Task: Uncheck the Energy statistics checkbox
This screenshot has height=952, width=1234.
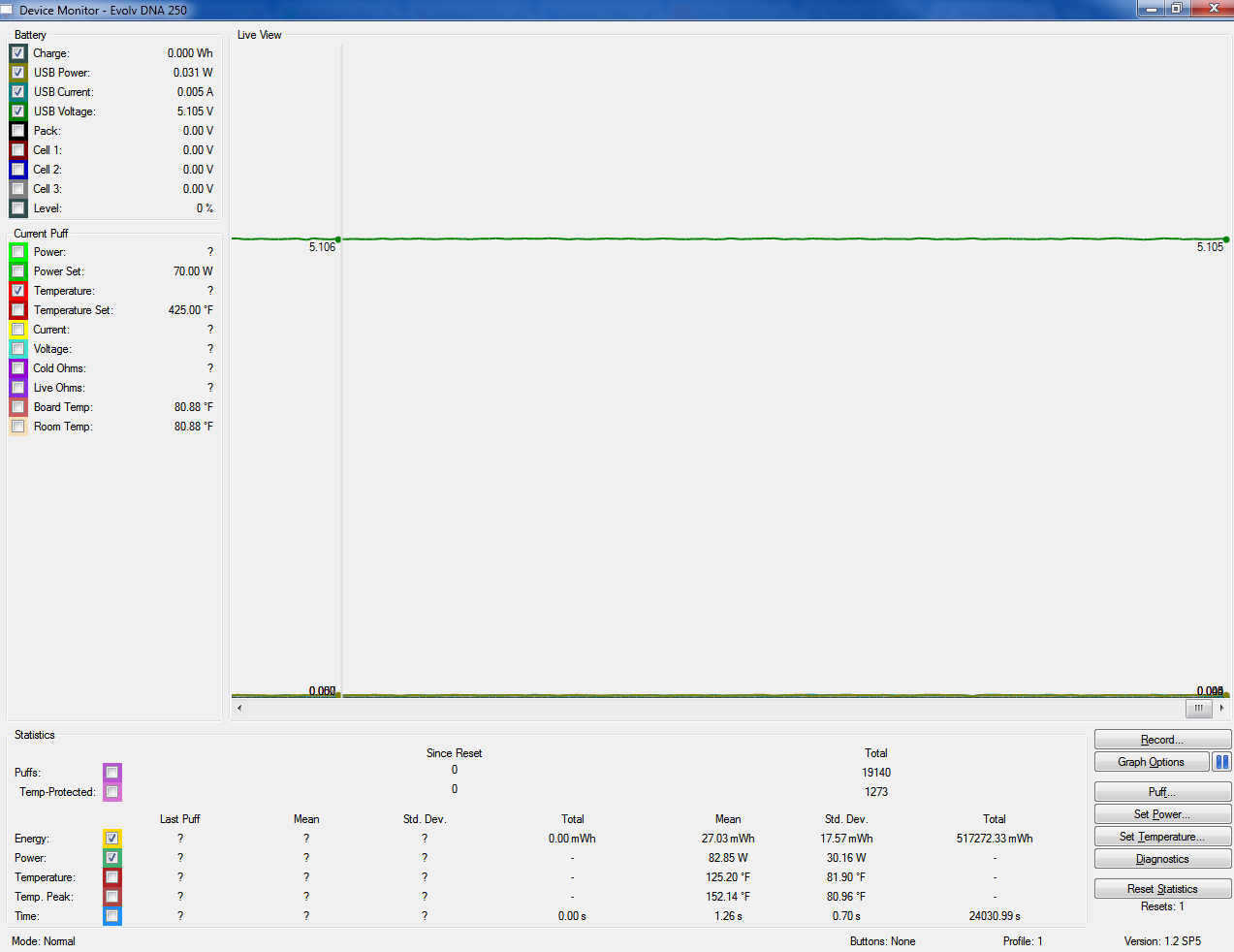Action: (112, 839)
